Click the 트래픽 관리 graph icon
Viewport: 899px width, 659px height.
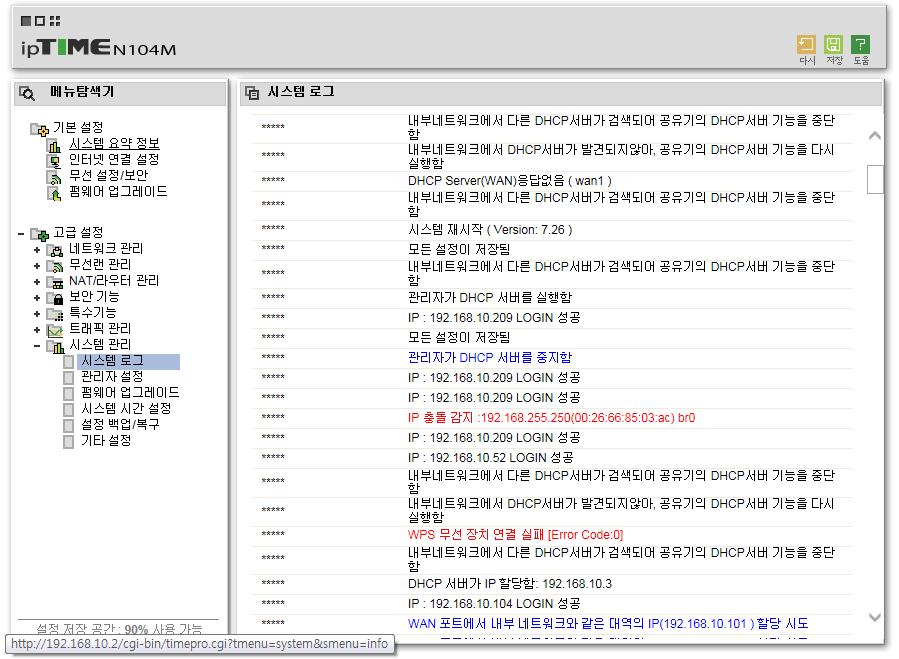click(55, 331)
